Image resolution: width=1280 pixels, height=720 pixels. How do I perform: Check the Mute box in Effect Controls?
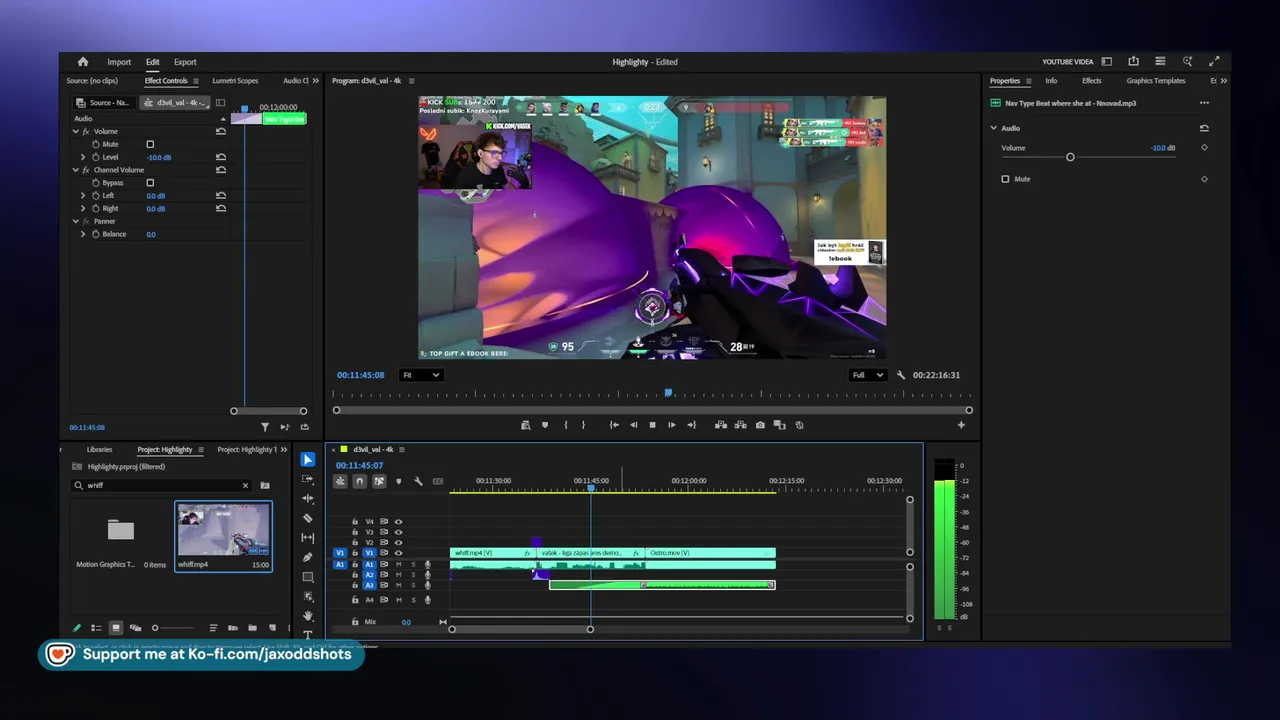[150, 144]
